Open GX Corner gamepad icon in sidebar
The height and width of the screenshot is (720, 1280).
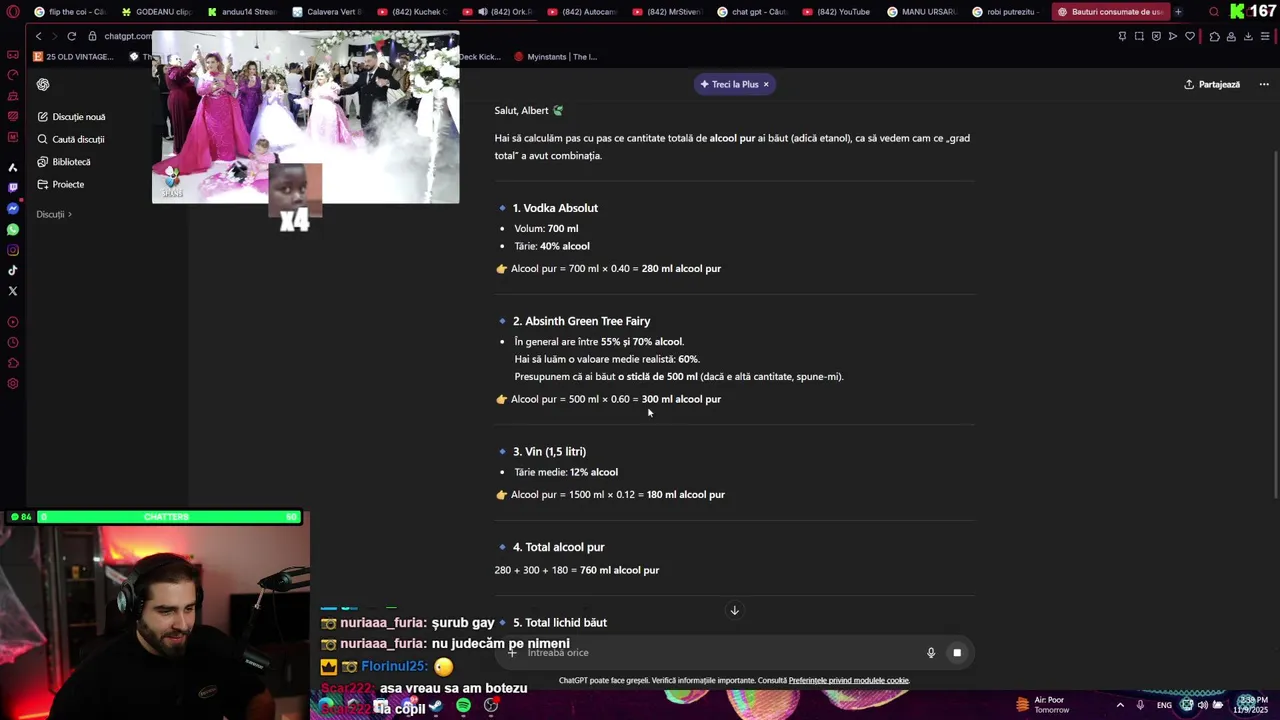tap(12, 55)
